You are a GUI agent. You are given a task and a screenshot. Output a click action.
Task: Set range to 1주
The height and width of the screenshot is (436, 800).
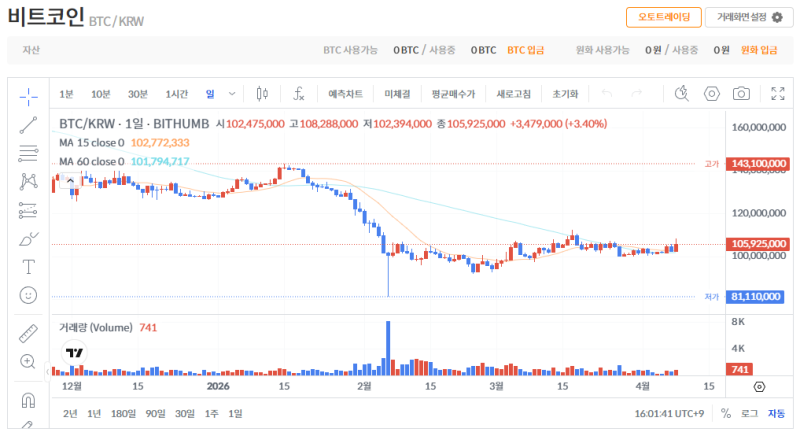click(212, 414)
